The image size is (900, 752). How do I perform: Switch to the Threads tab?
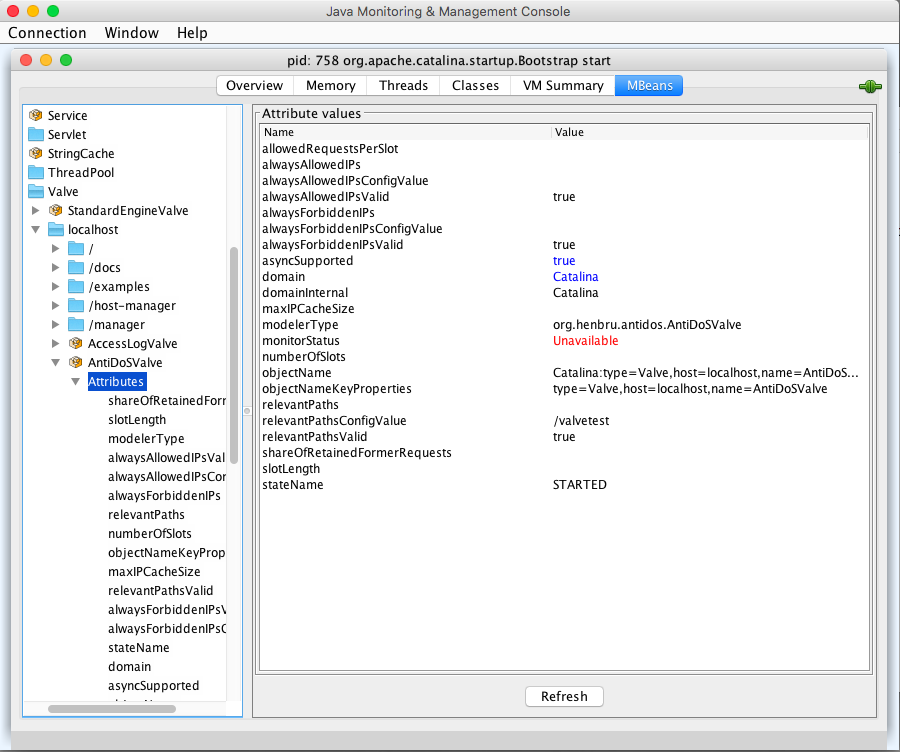click(404, 86)
